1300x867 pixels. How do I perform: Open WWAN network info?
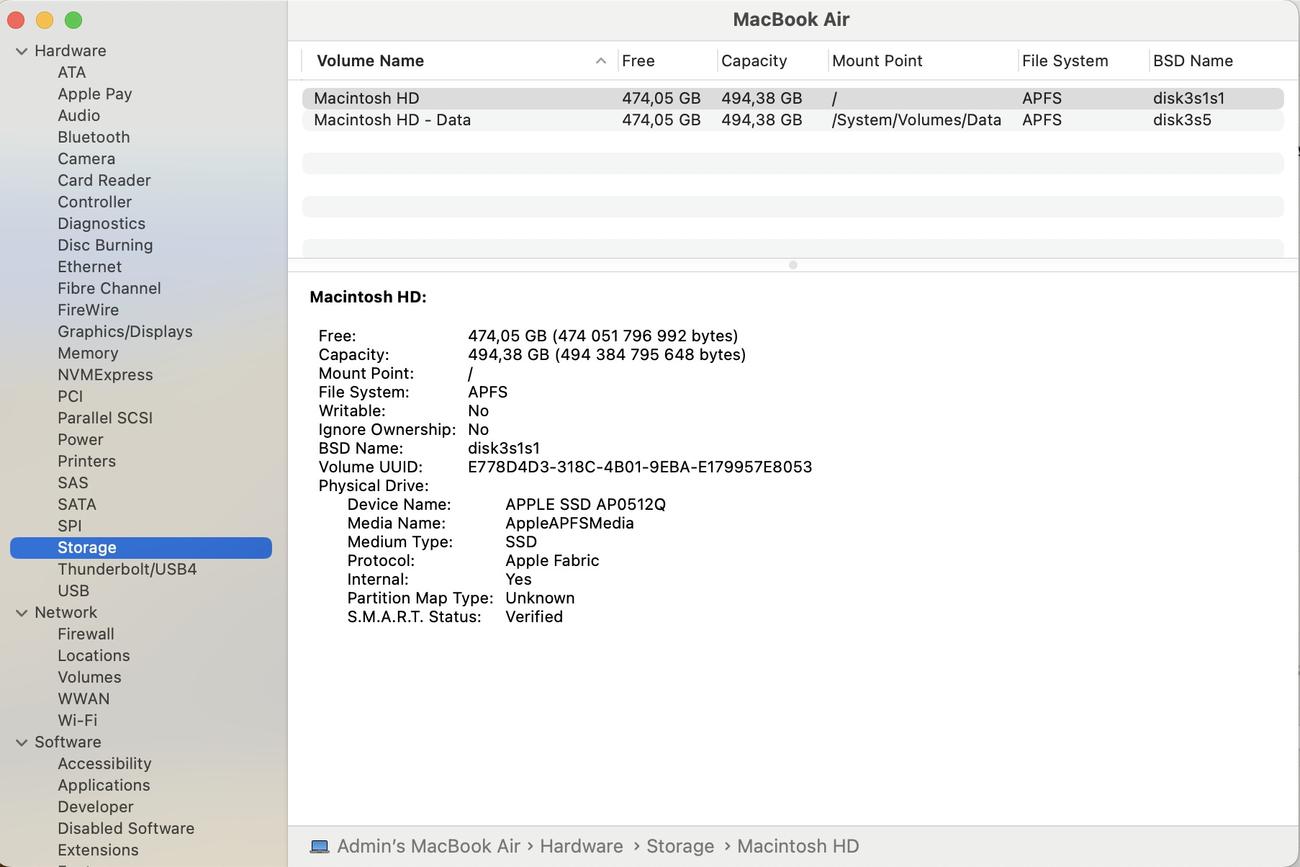[84, 699]
